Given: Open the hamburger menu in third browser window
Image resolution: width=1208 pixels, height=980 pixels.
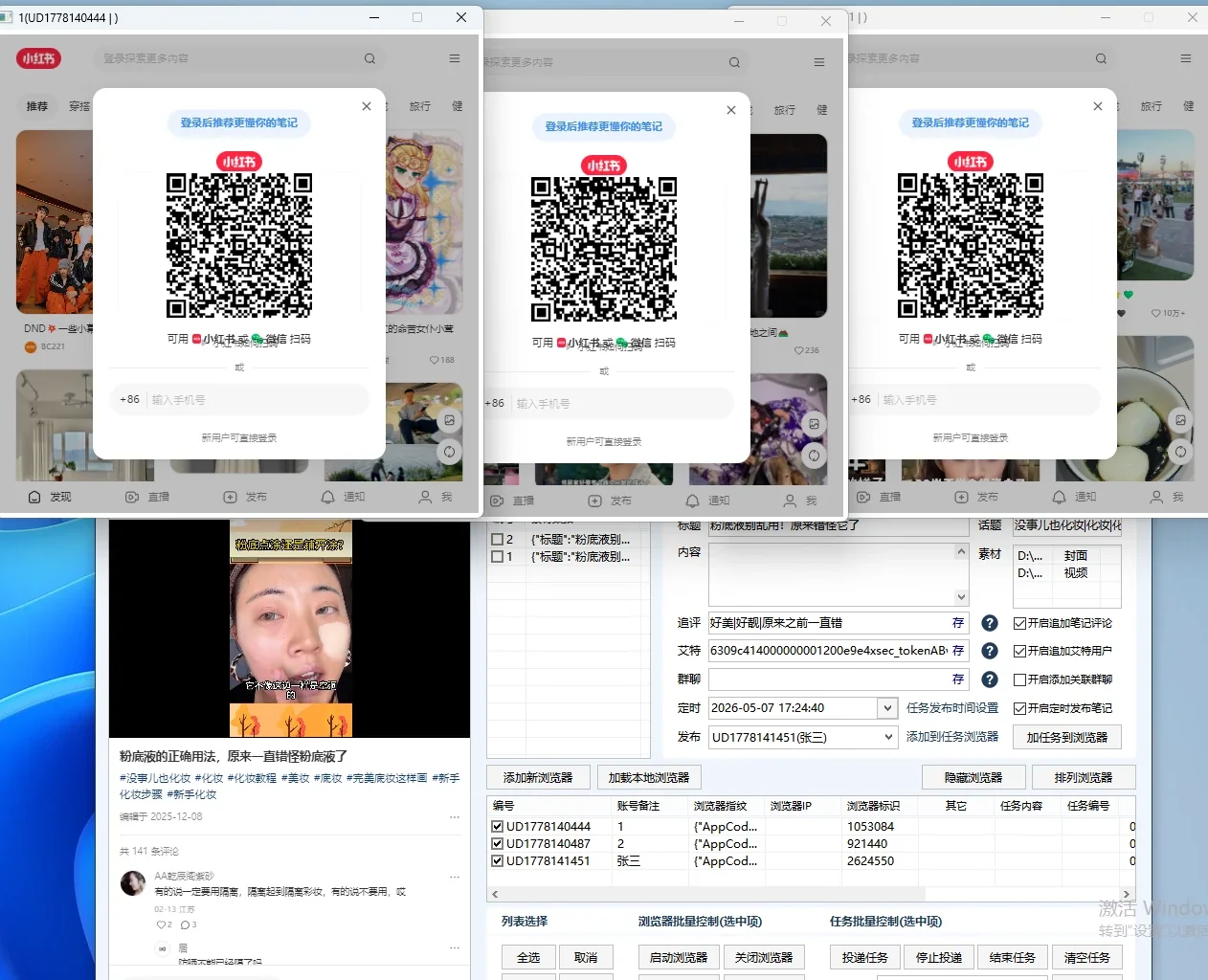Looking at the screenshot, I should pyautogui.click(x=1186, y=58).
